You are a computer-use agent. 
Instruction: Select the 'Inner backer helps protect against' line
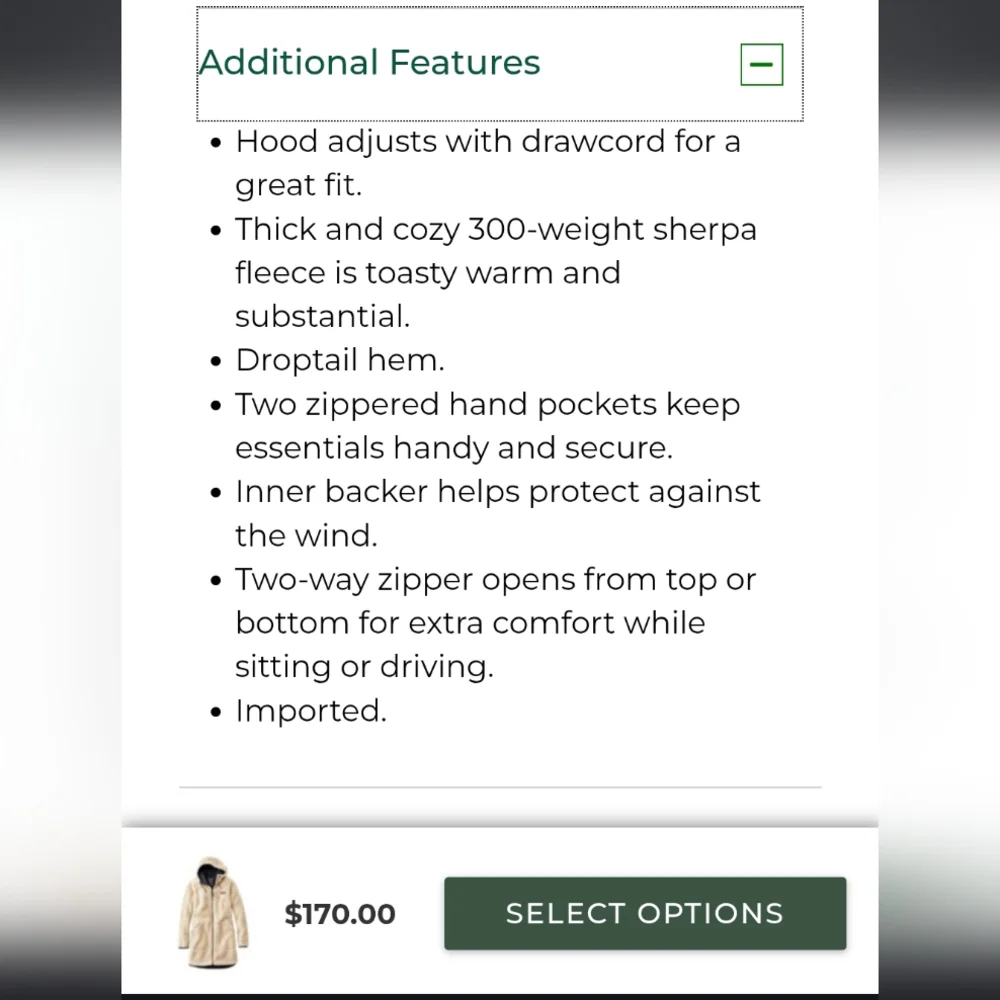[x=497, y=492]
